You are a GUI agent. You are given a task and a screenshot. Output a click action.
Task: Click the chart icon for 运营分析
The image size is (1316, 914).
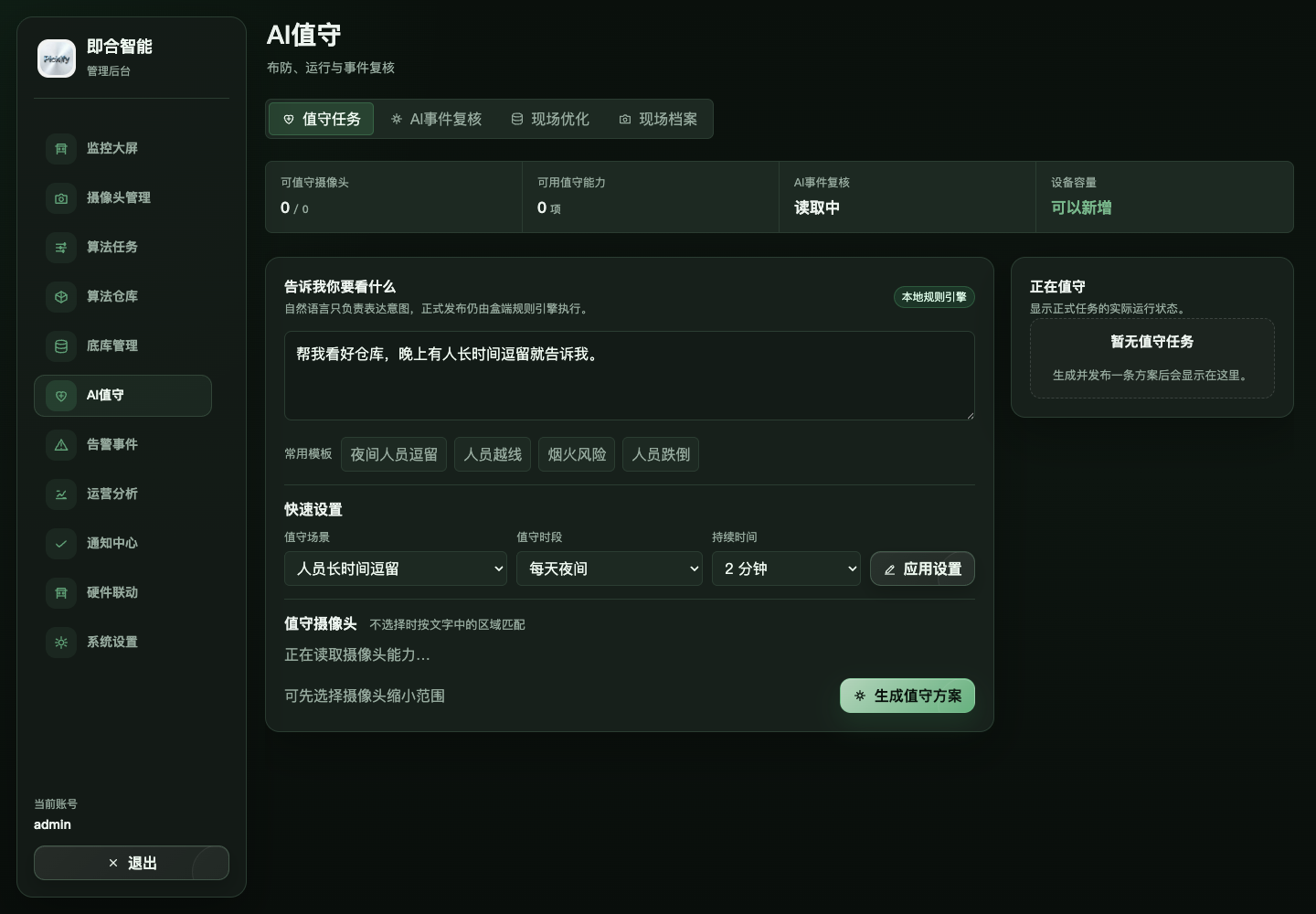(x=61, y=494)
